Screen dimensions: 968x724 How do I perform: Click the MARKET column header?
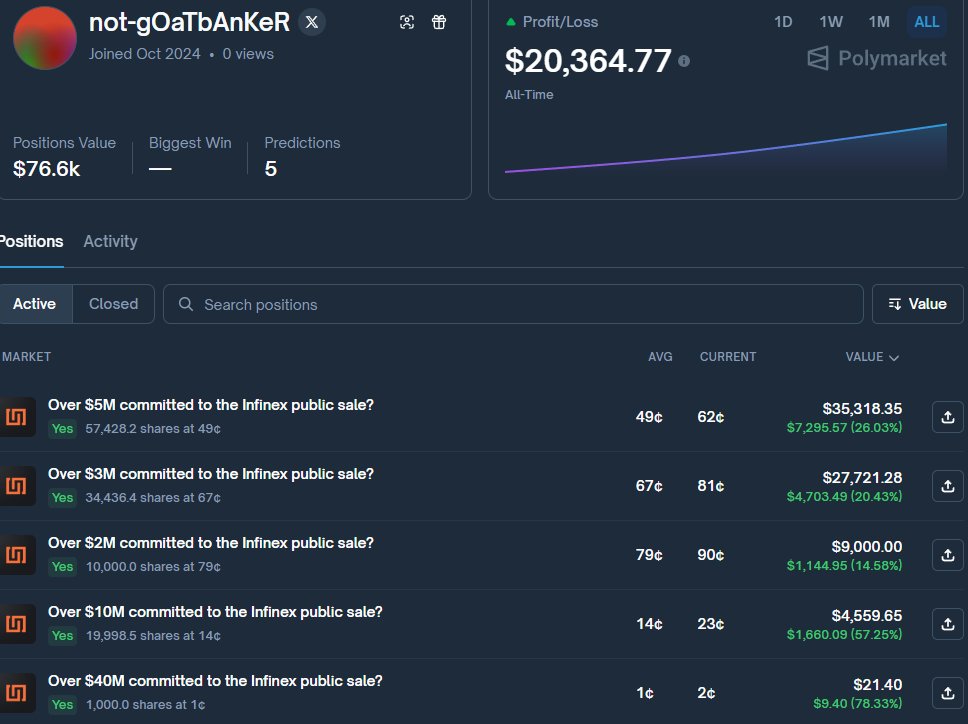pos(26,357)
